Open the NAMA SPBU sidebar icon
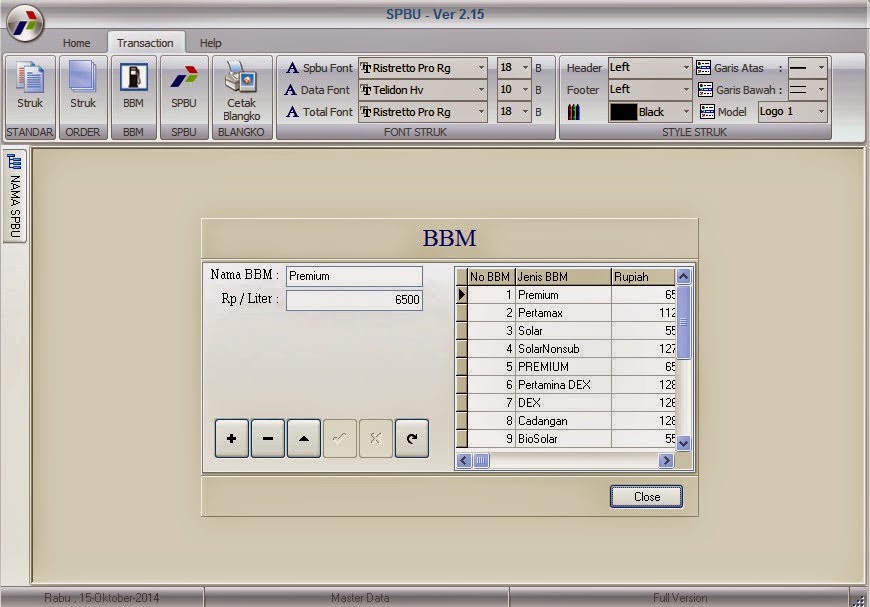This screenshot has height=607, width=870. tap(14, 162)
